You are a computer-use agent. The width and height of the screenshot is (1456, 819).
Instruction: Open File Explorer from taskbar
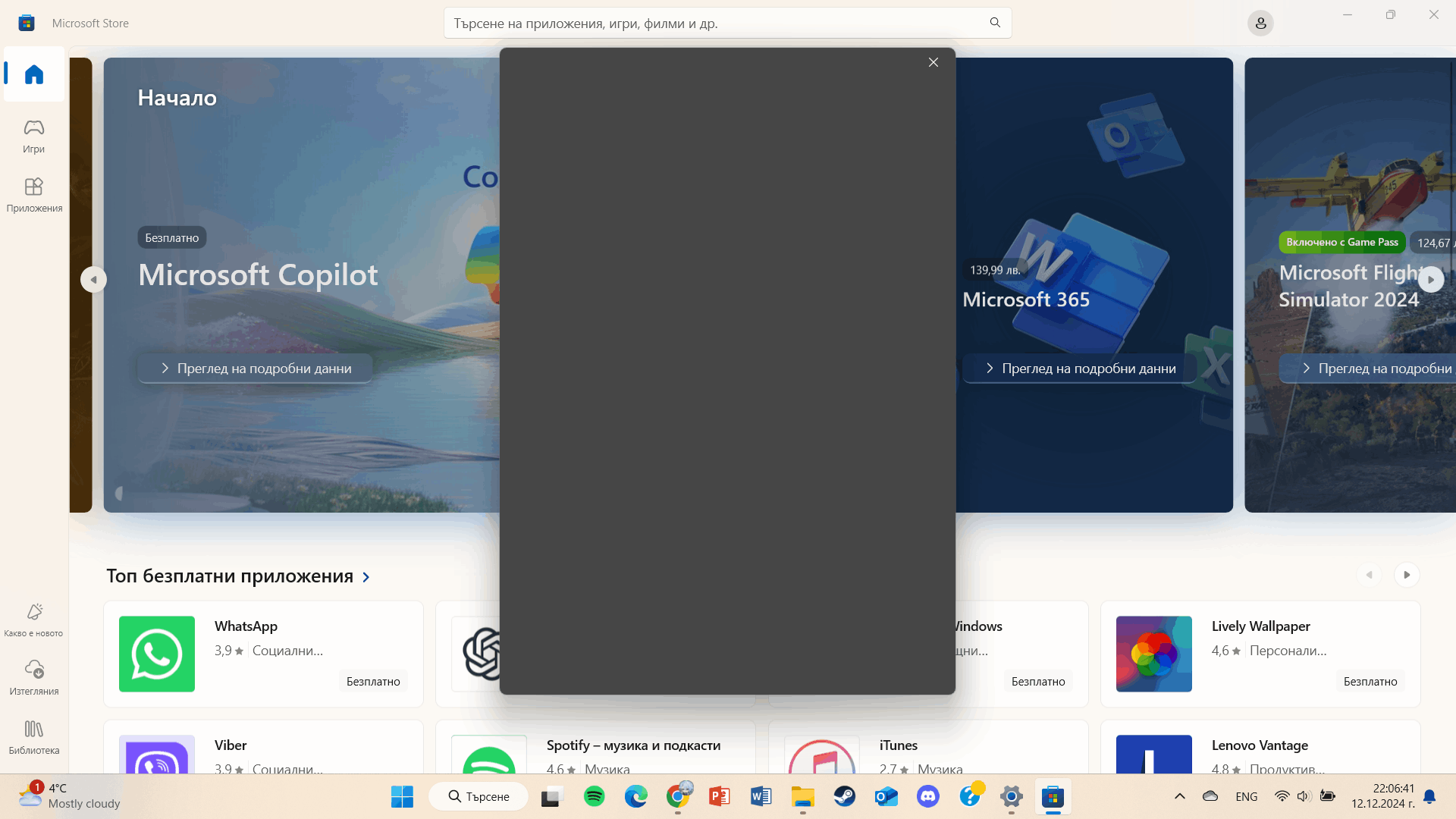pos(803,796)
